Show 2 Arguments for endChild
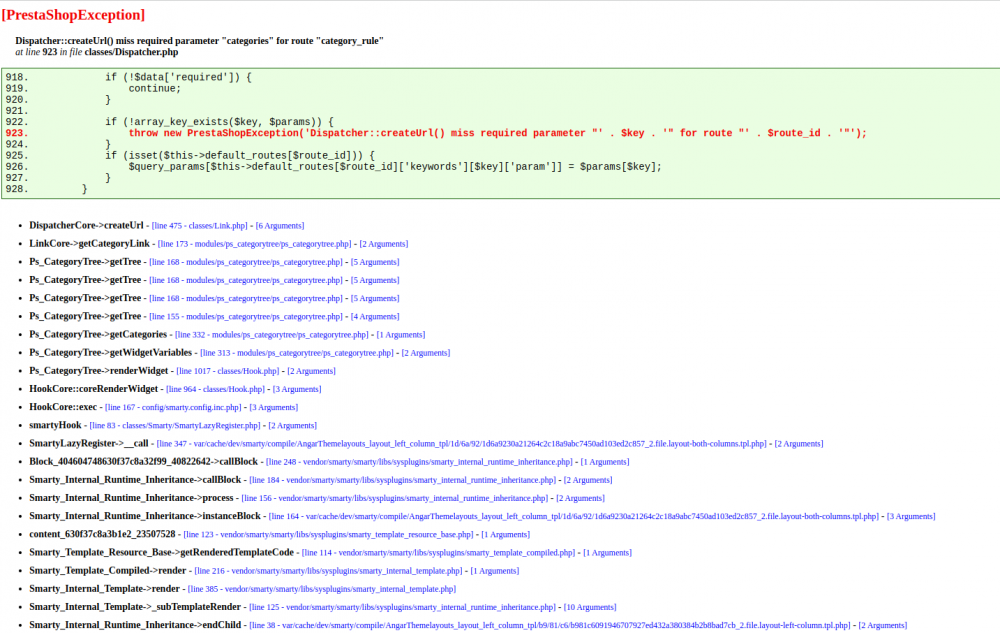1000x633 pixels. tap(883, 625)
